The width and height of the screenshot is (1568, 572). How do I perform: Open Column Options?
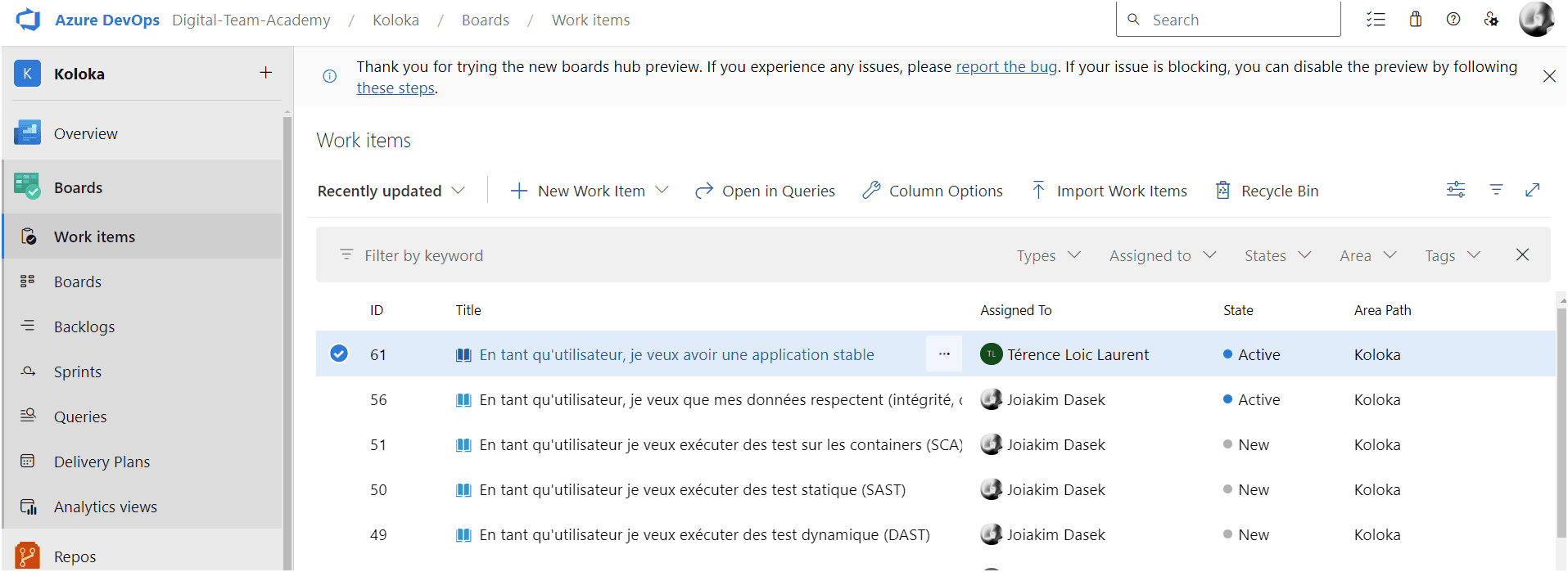coord(933,191)
